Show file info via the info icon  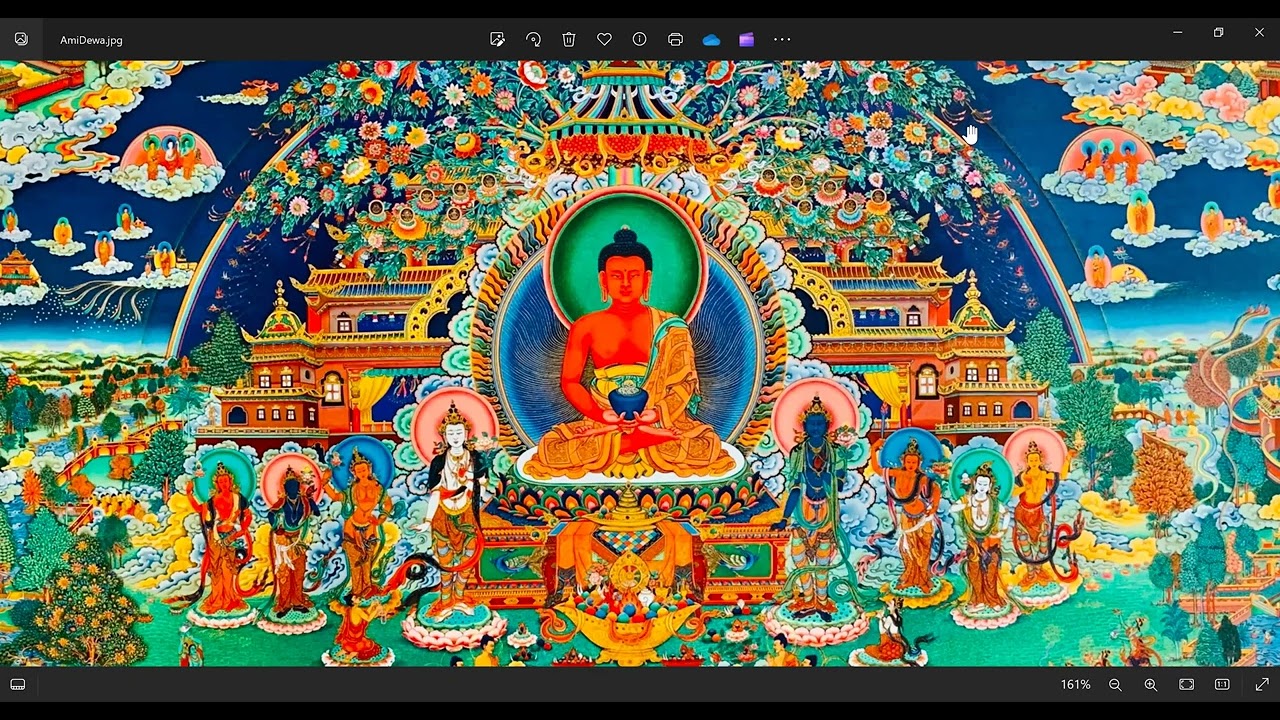(640, 39)
